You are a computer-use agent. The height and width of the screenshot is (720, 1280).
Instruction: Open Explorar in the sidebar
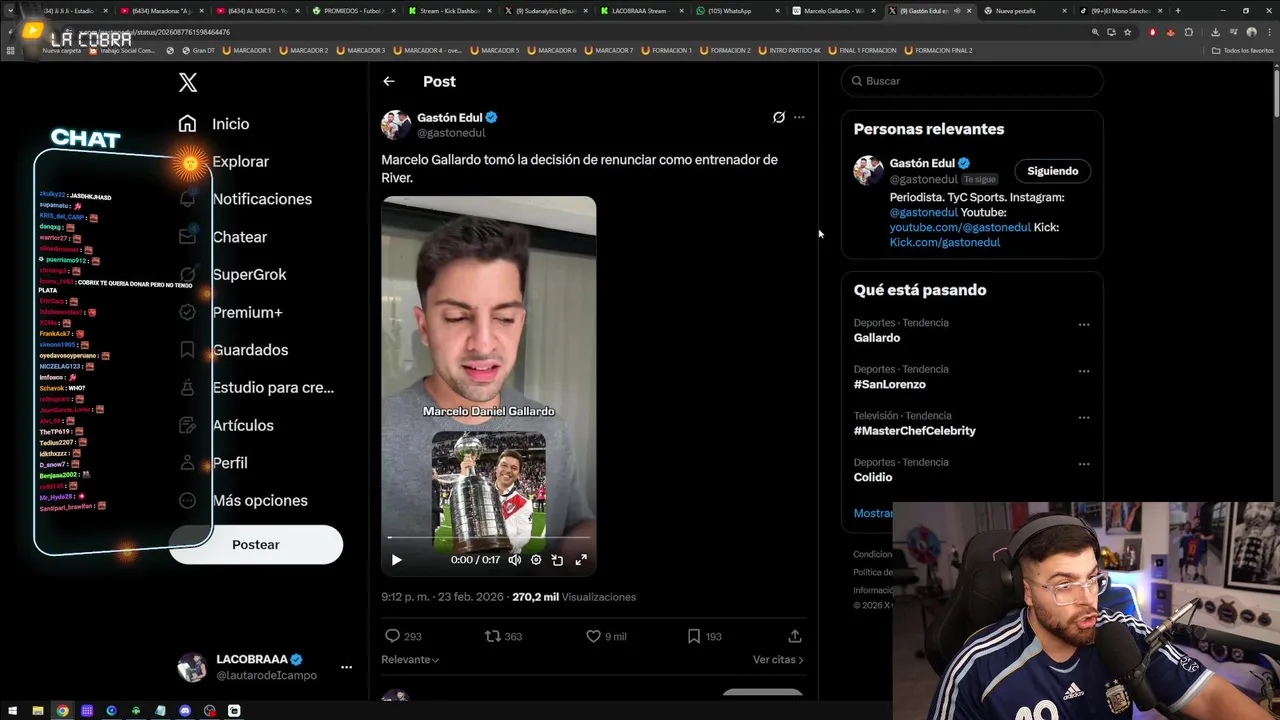pyautogui.click(x=223, y=161)
